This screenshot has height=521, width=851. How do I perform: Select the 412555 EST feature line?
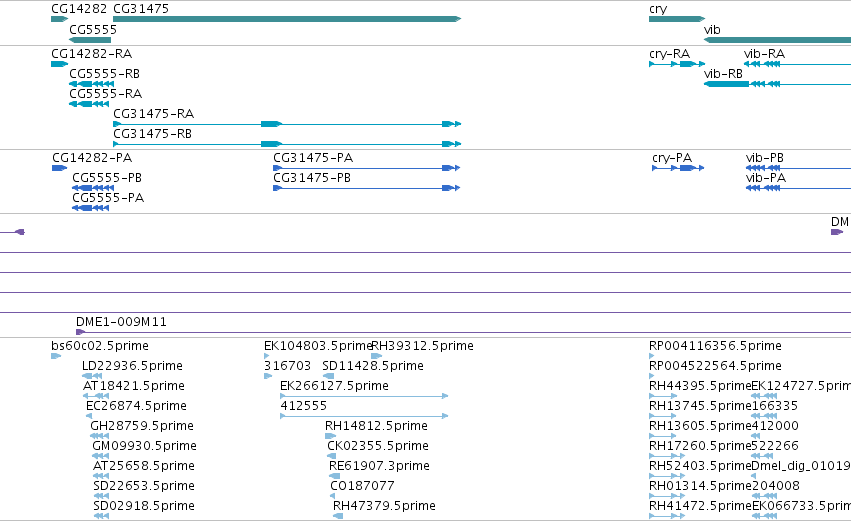[x=364, y=416]
